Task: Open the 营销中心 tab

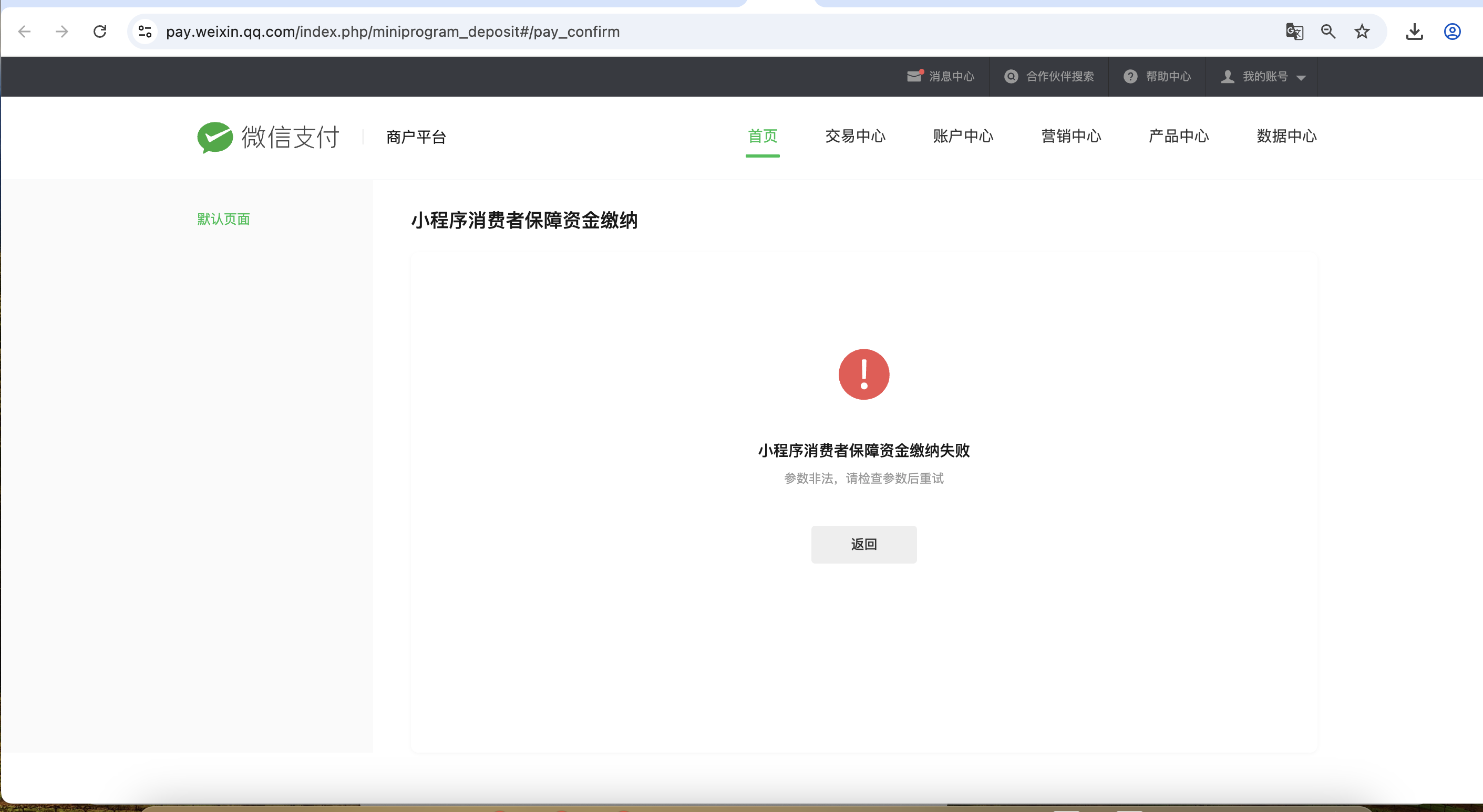Action: [1071, 137]
